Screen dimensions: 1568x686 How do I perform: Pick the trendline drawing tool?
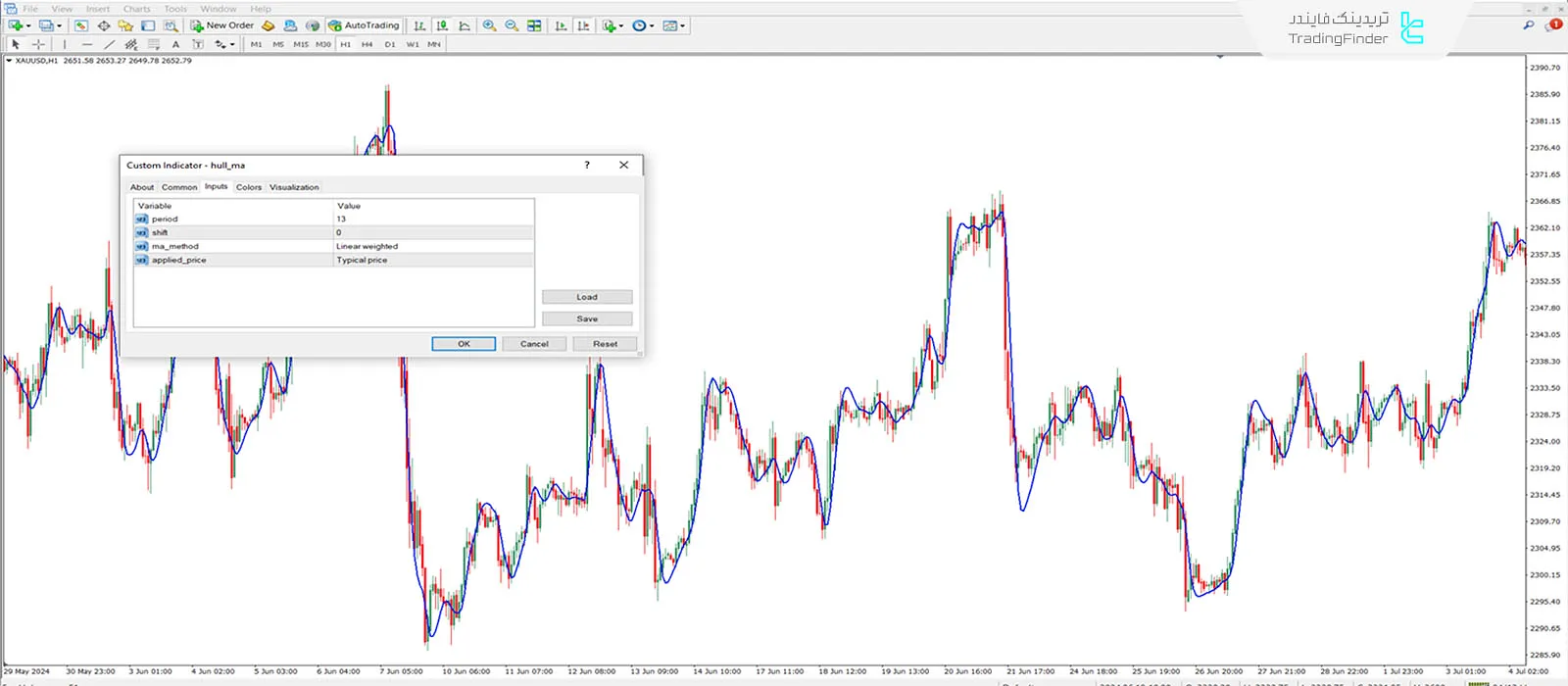coord(109,44)
